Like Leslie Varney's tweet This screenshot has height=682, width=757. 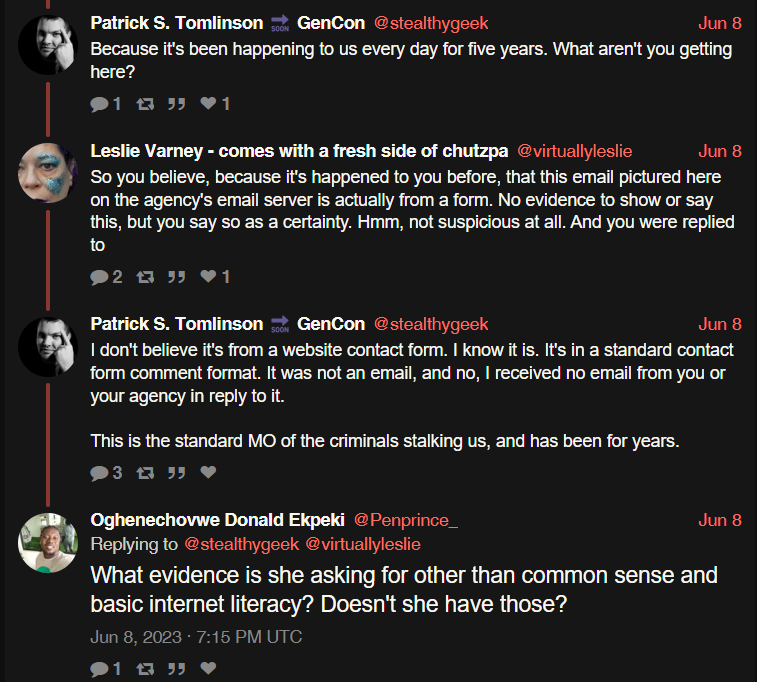[215, 277]
